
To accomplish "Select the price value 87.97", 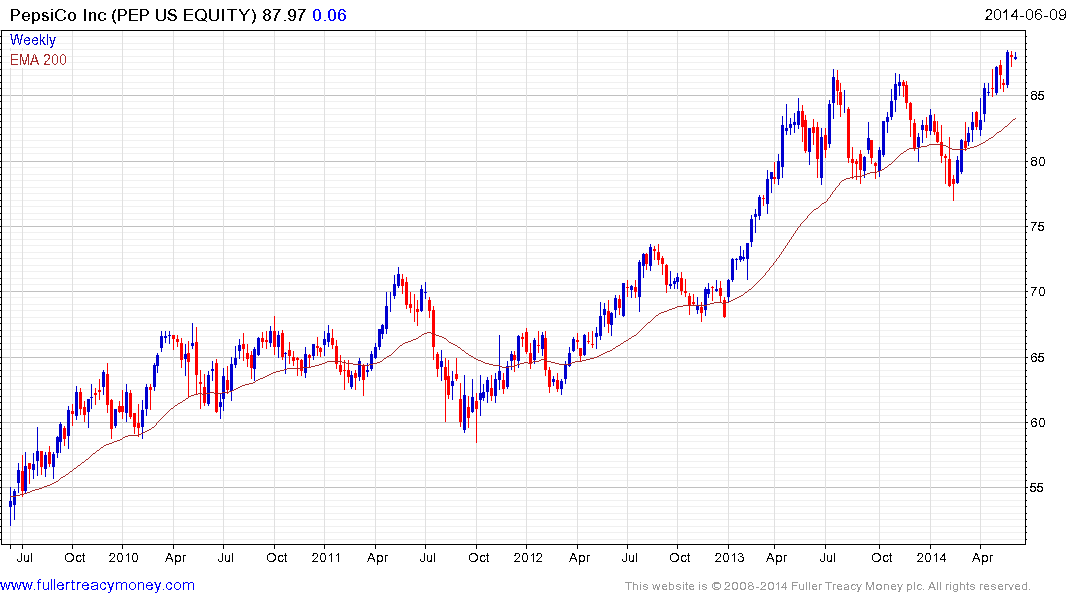I will 284,15.
